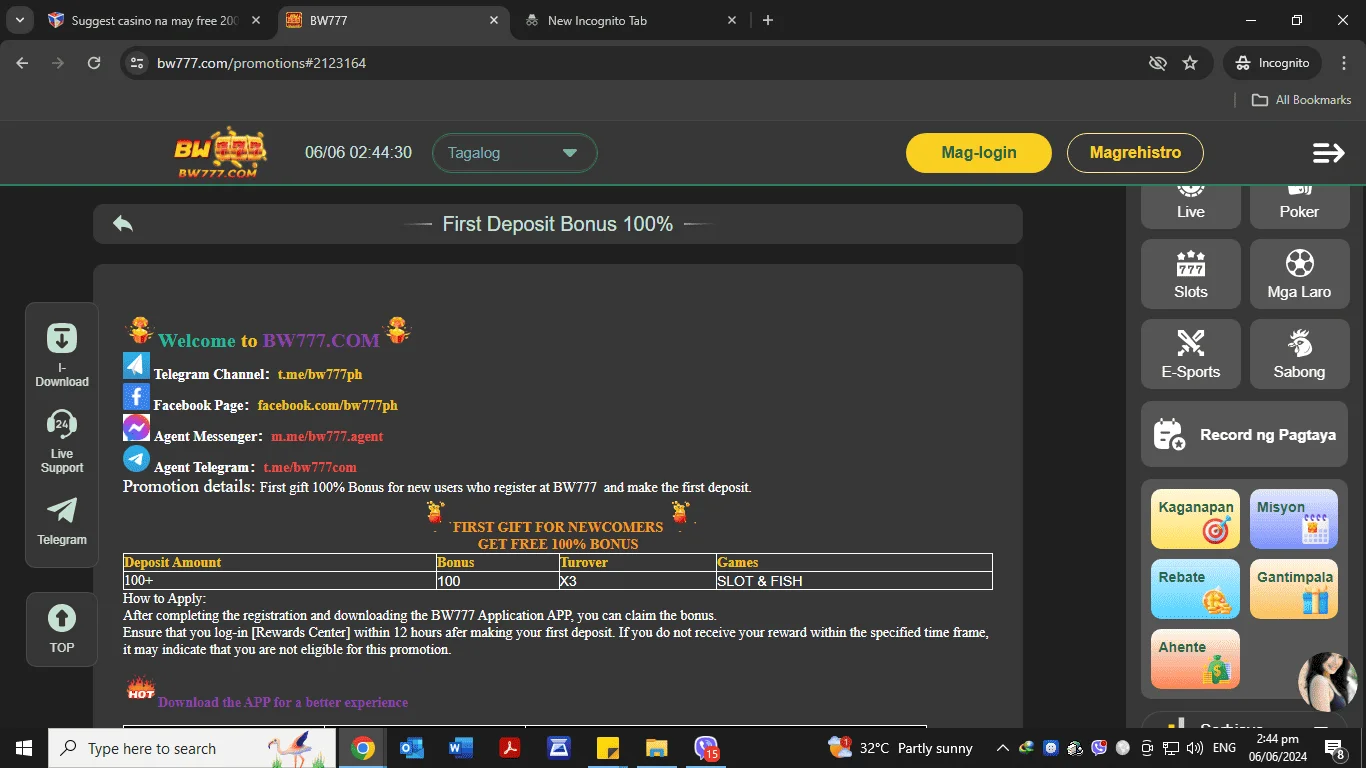Click the Incognito profile button
Screen dimensions: 1366x768
coord(1273,63)
